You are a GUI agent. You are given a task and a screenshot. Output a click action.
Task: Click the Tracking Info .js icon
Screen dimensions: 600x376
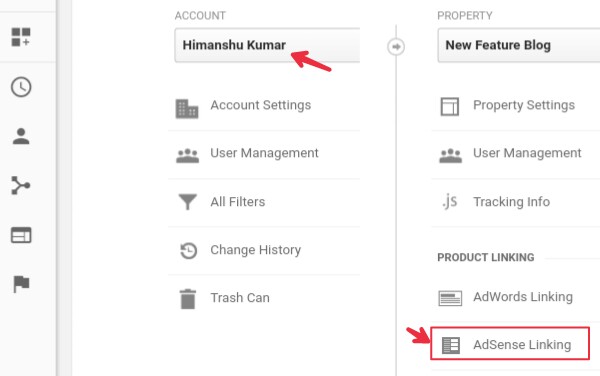pos(450,202)
